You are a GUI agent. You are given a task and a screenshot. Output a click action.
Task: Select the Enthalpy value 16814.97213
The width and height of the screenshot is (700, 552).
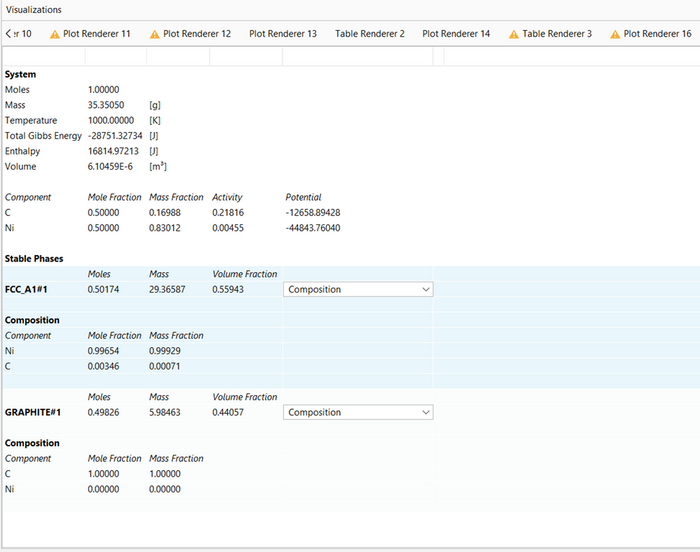click(112, 151)
